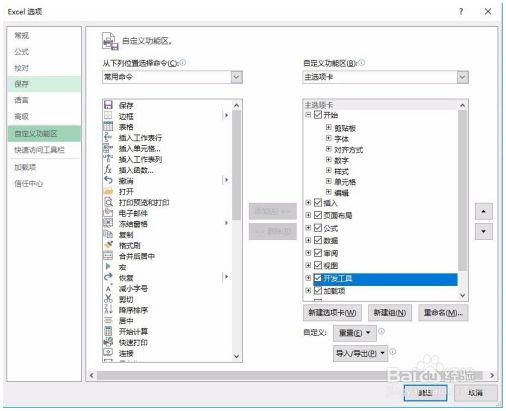Choose the 撤消 undo arrow icon

tap(108, 180)
